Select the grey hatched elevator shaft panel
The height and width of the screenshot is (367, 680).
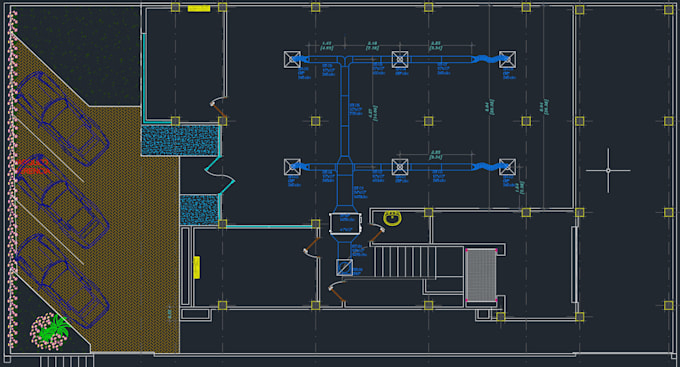(481, 275)
